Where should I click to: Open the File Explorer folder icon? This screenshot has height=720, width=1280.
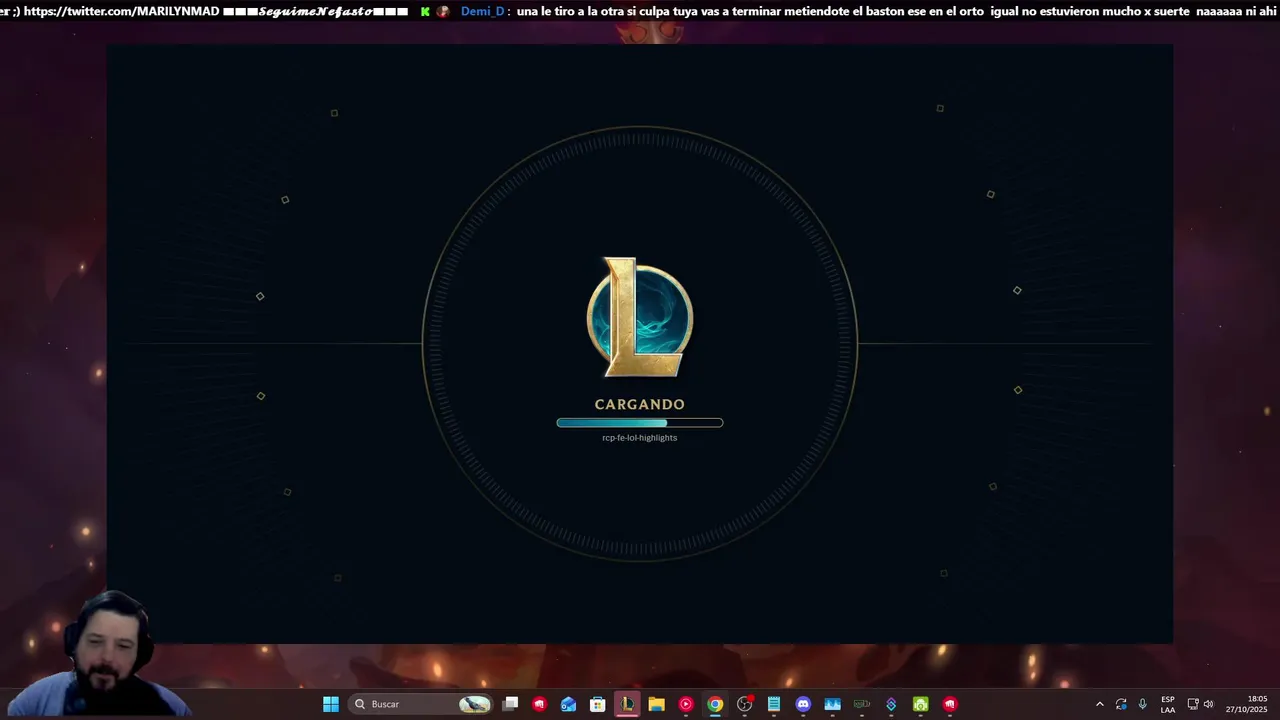pyautogui.click(x=656, y=704)
